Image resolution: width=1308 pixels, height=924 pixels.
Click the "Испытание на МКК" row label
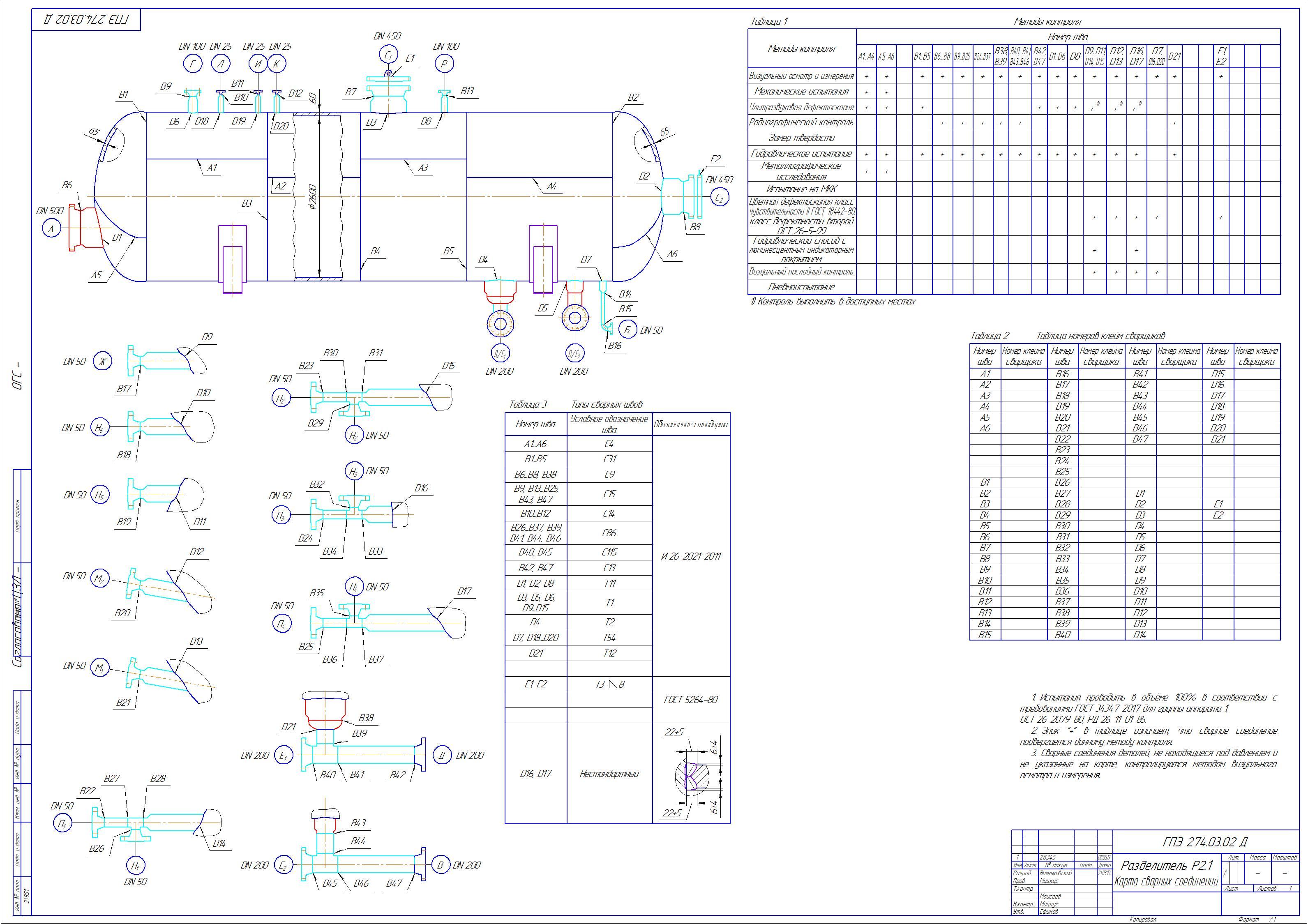pos(801,189)
